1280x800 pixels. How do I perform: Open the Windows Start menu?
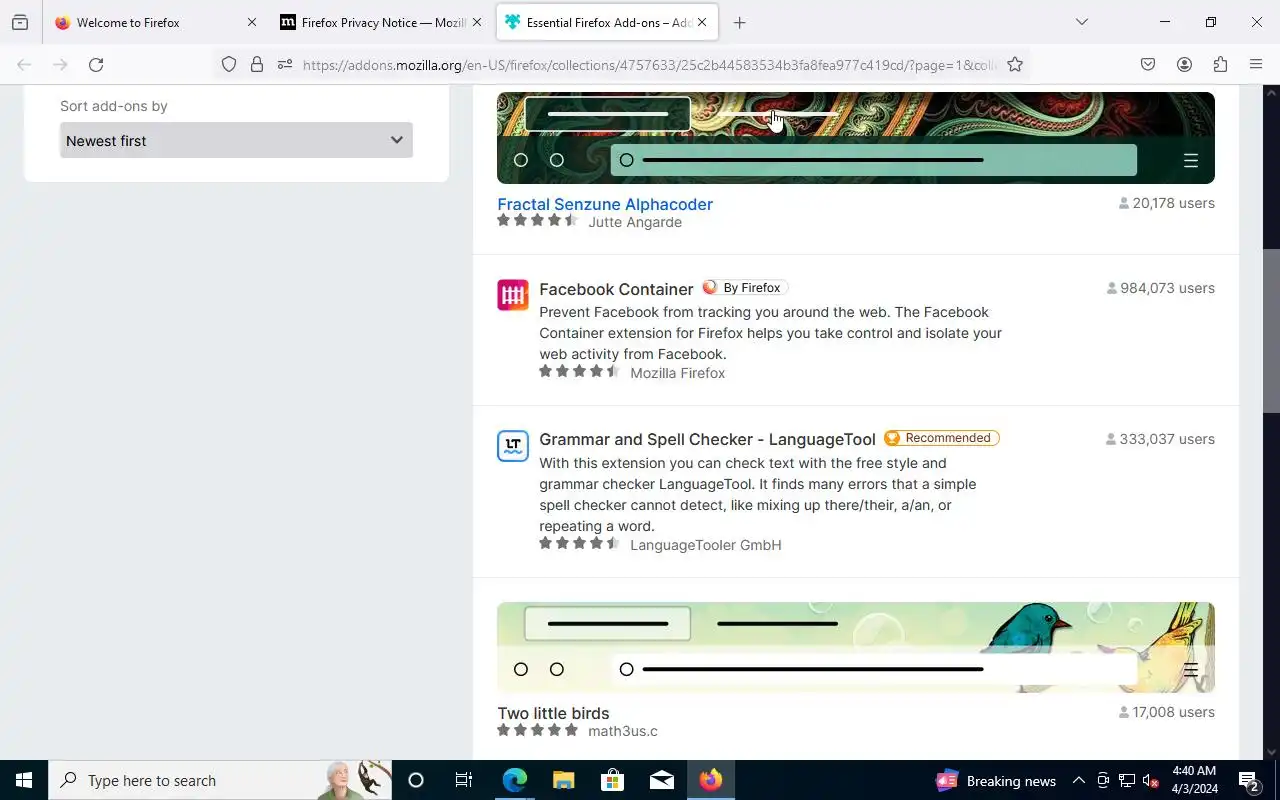(24, 780)
